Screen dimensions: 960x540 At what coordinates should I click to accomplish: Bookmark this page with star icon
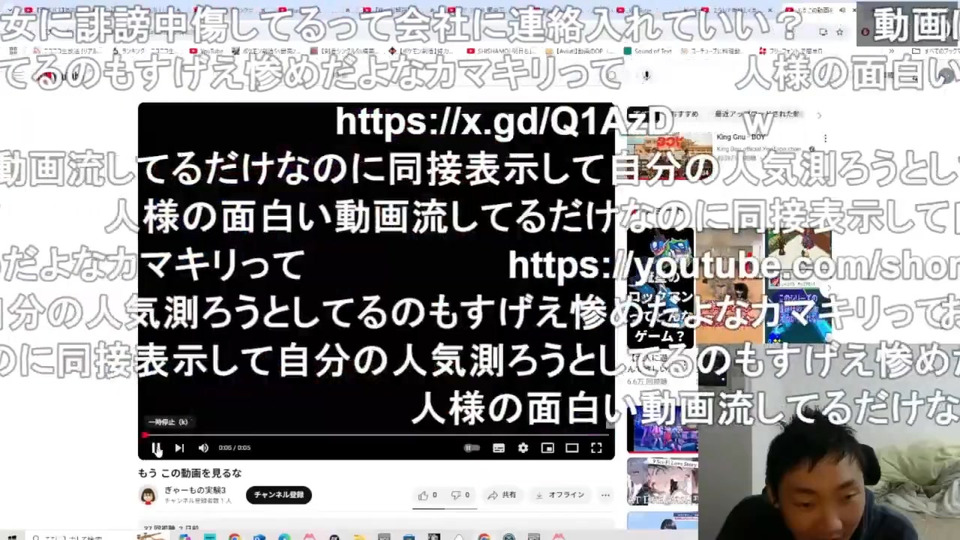tap(839, 31)
